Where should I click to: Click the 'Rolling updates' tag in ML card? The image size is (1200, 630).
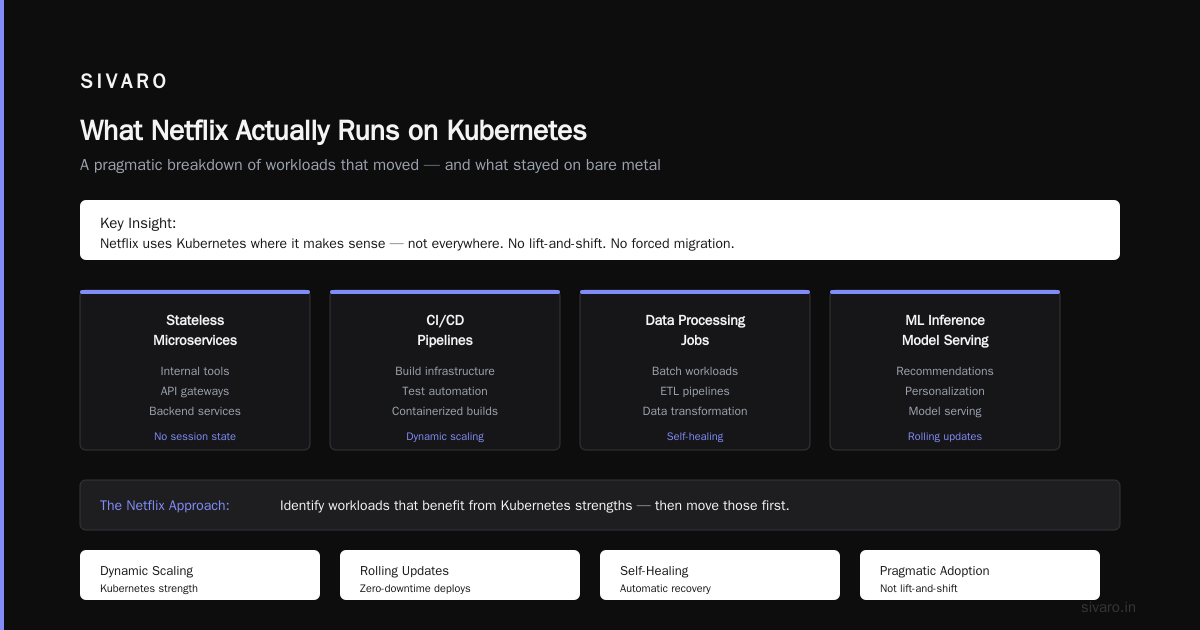[x=945, y=436]
